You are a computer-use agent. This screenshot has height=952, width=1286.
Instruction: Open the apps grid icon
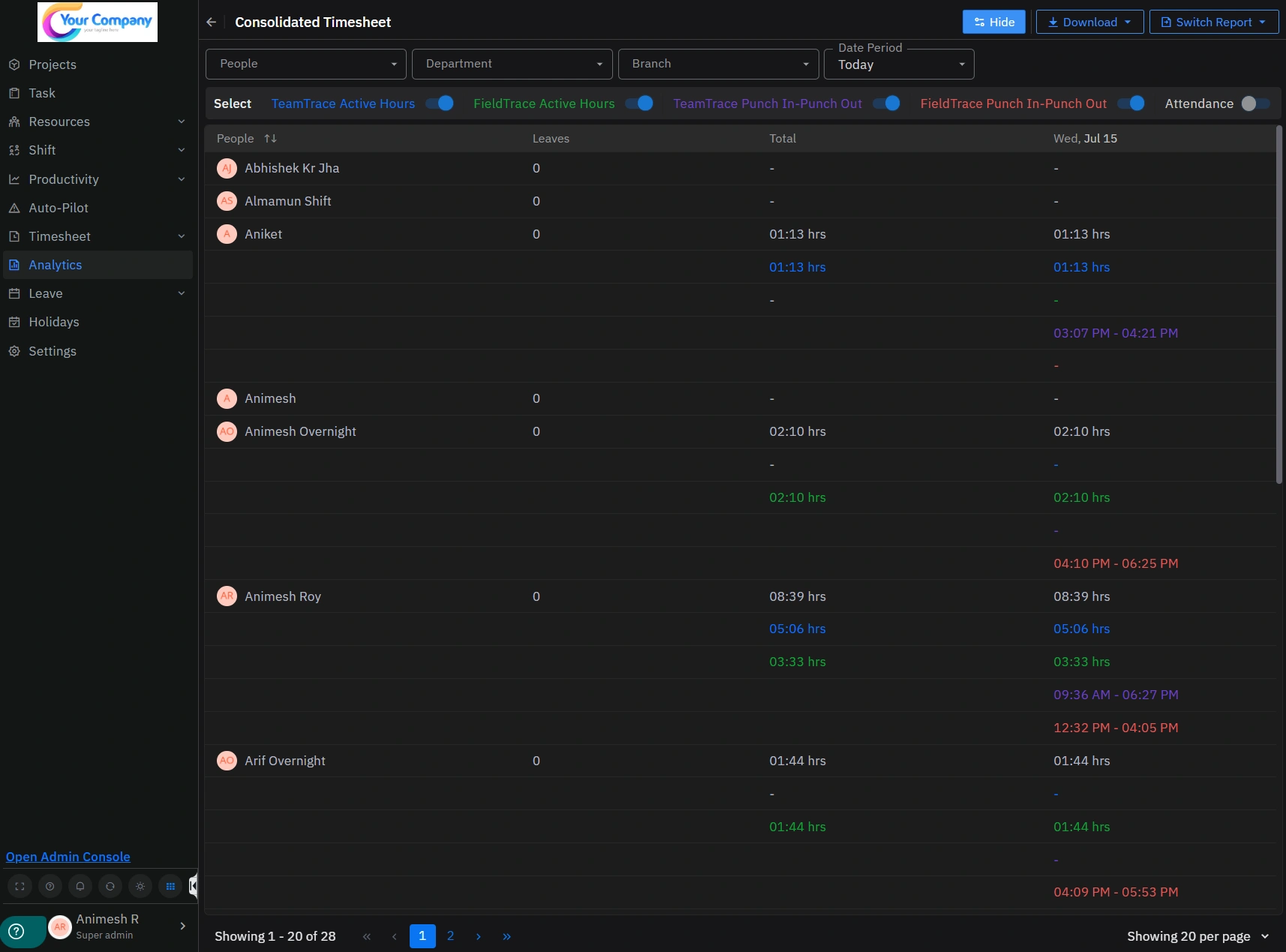click(x=170, y=886)
